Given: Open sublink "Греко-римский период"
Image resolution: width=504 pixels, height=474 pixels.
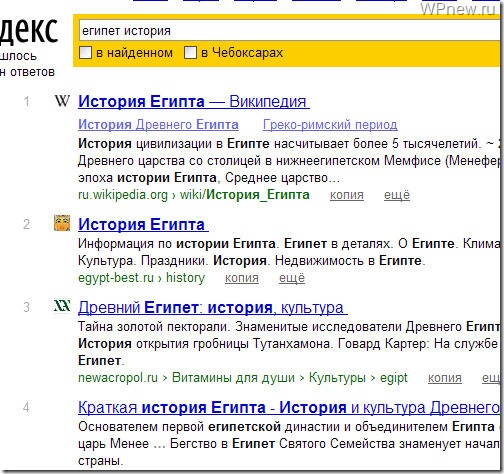Looking at the screenshot, I should tap(330, 125).
